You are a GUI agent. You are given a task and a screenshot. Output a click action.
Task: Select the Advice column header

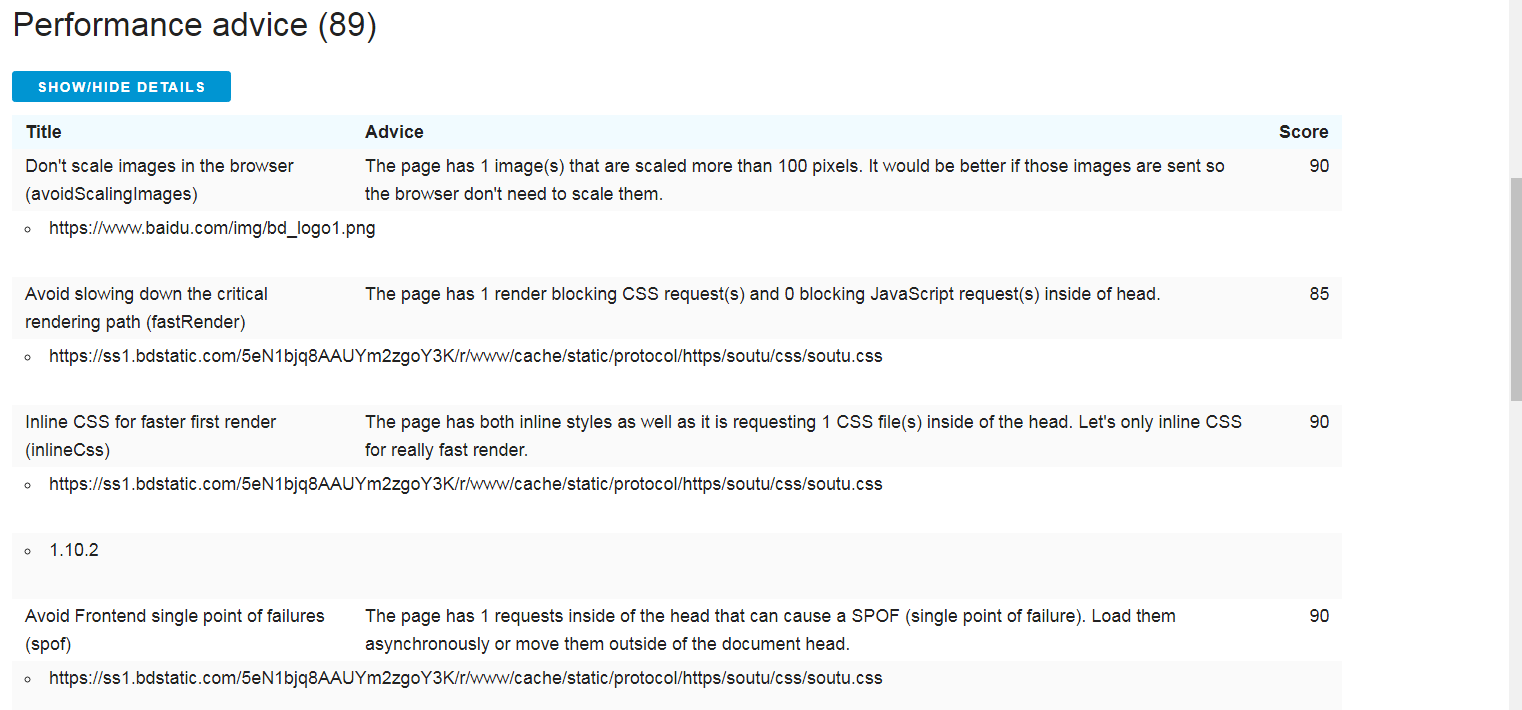tap(394, 132)
